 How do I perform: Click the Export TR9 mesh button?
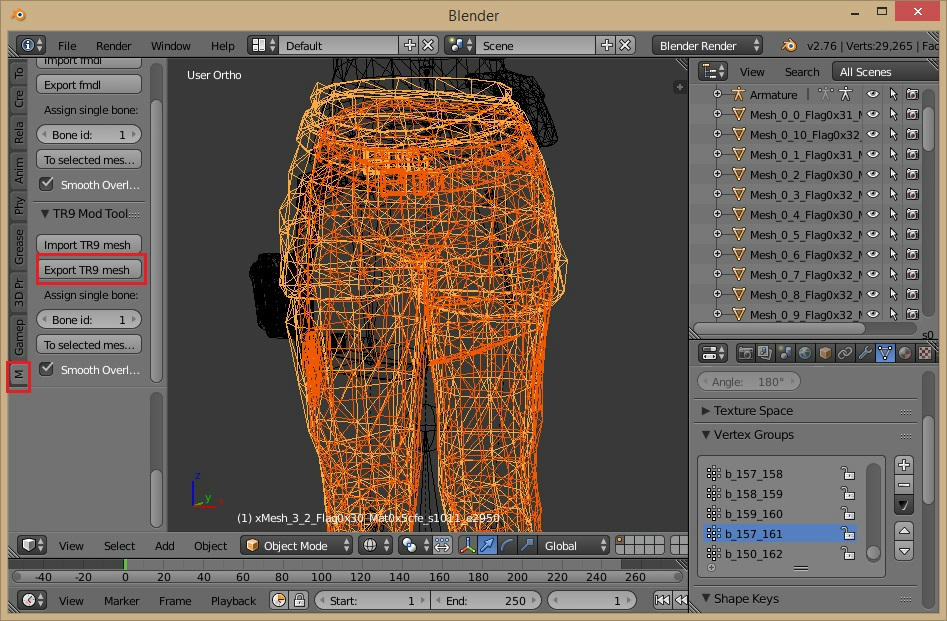click(87, 270)
